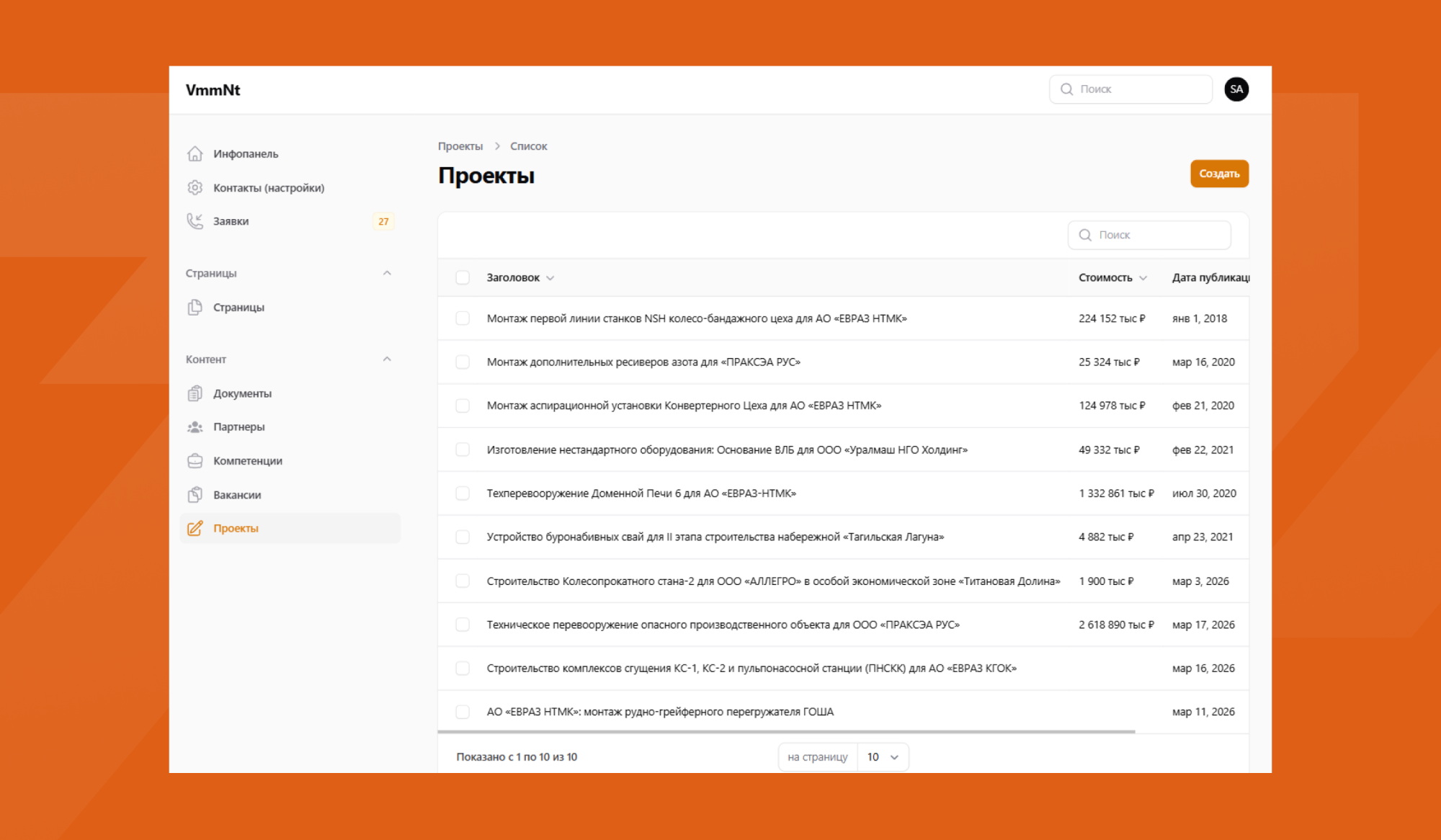Sort by the Заголовок column
1441x840 pixels.
[520, 277]
